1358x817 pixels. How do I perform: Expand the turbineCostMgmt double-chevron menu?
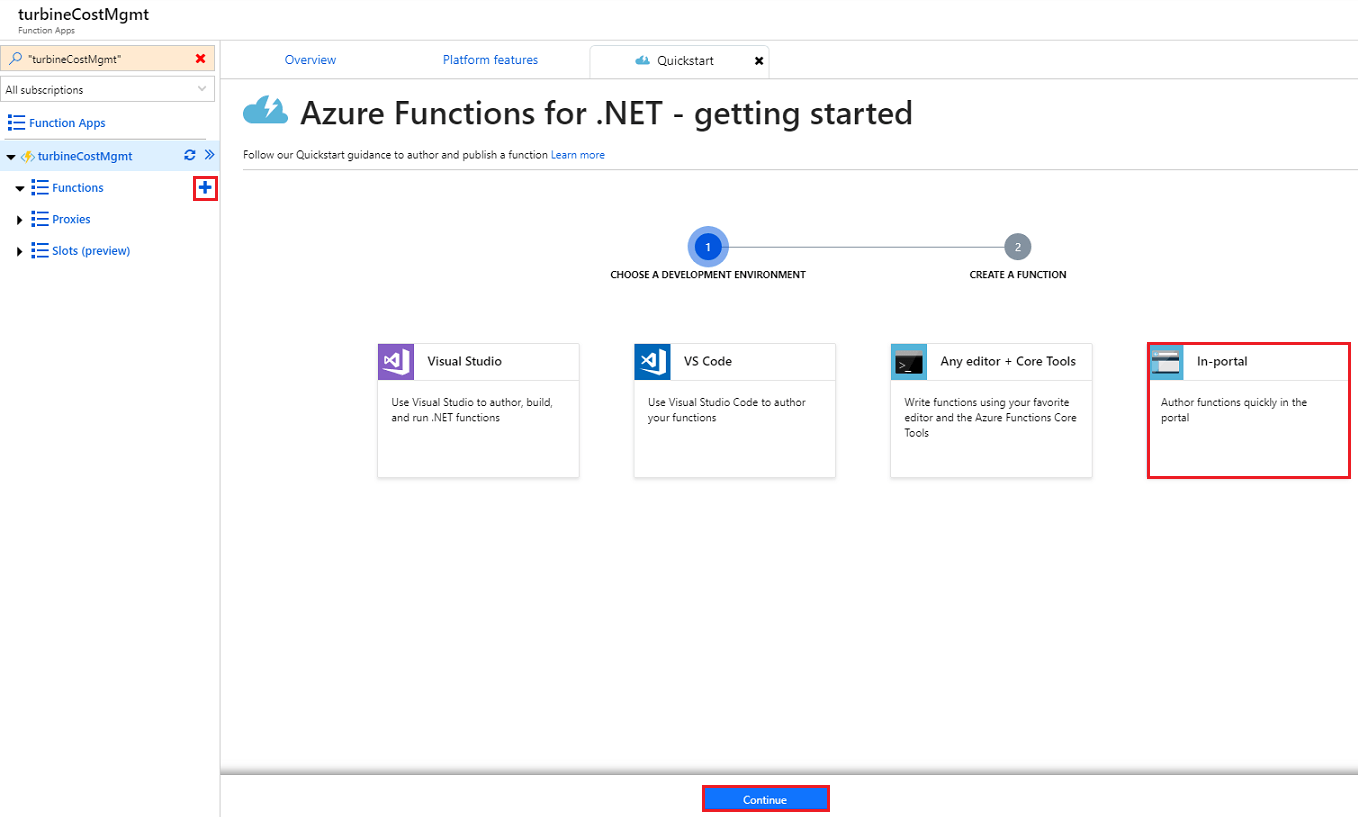tap(209, 155)
